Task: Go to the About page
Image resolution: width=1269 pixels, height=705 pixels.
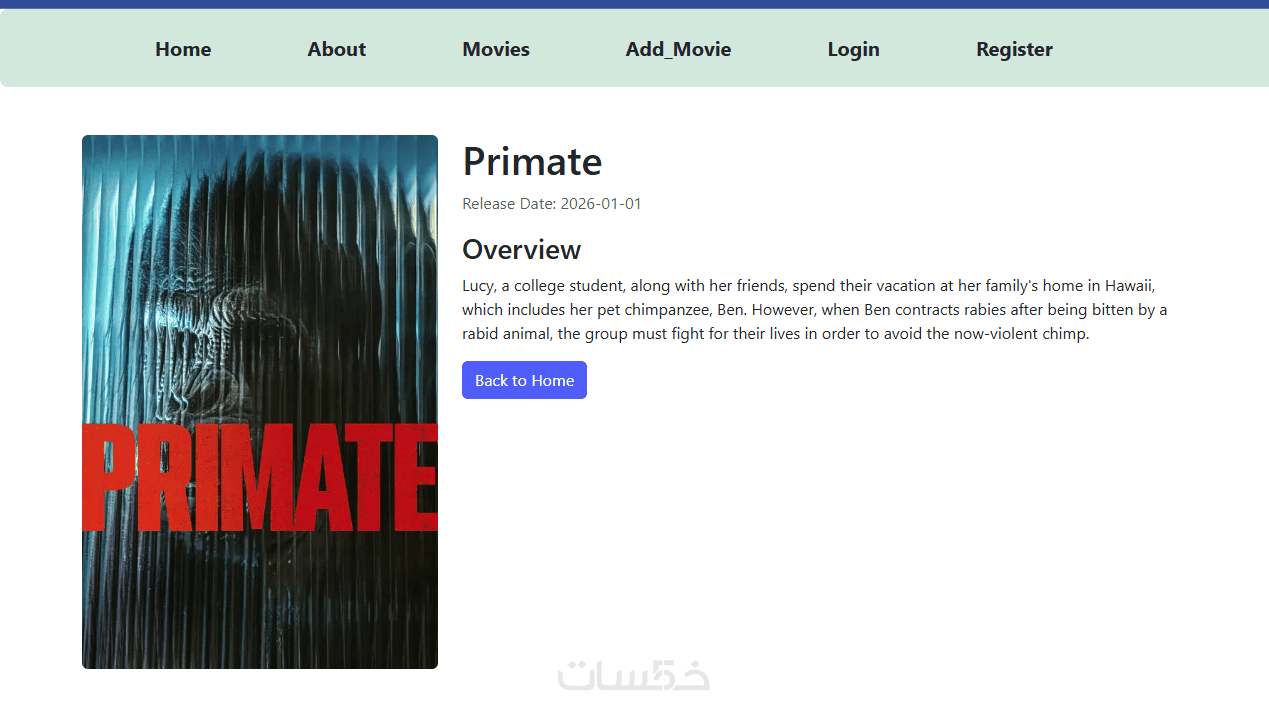Action: tap(337, 49)
